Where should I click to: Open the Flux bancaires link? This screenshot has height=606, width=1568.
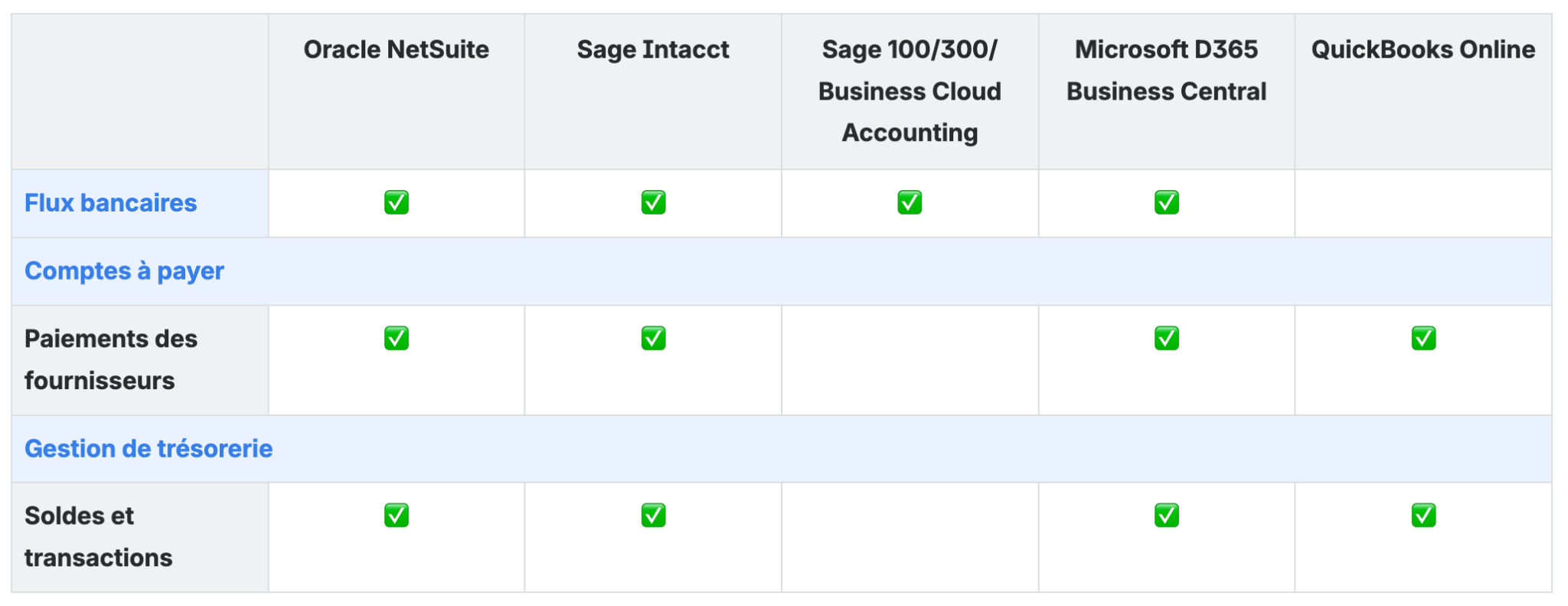(x=111, y=203)
